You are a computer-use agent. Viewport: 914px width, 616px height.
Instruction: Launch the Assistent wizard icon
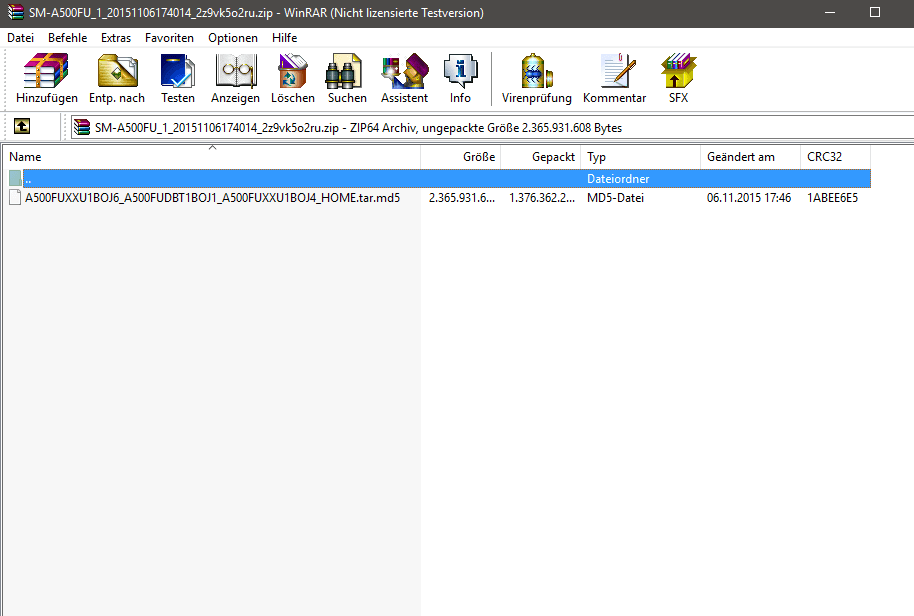(405, 71)
